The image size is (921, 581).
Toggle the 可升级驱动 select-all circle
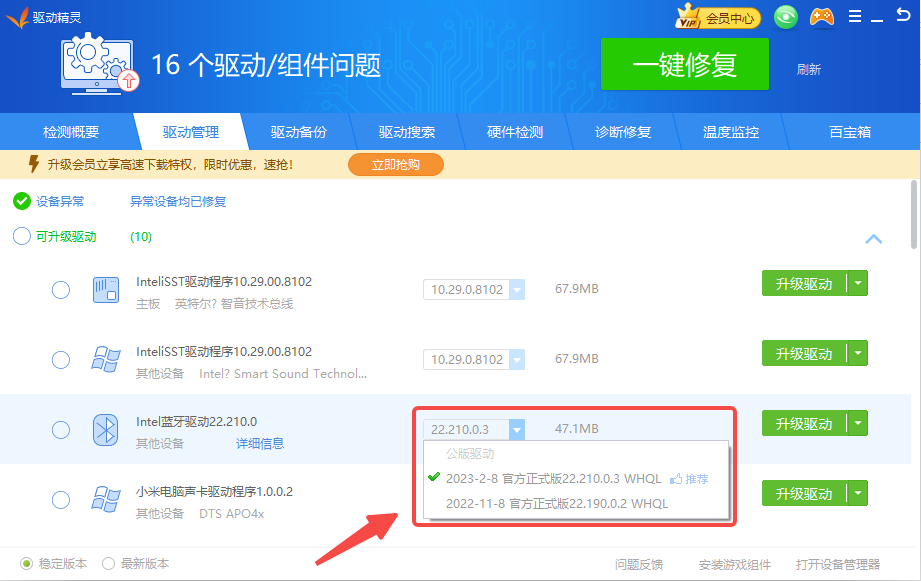tap(22, 237)
